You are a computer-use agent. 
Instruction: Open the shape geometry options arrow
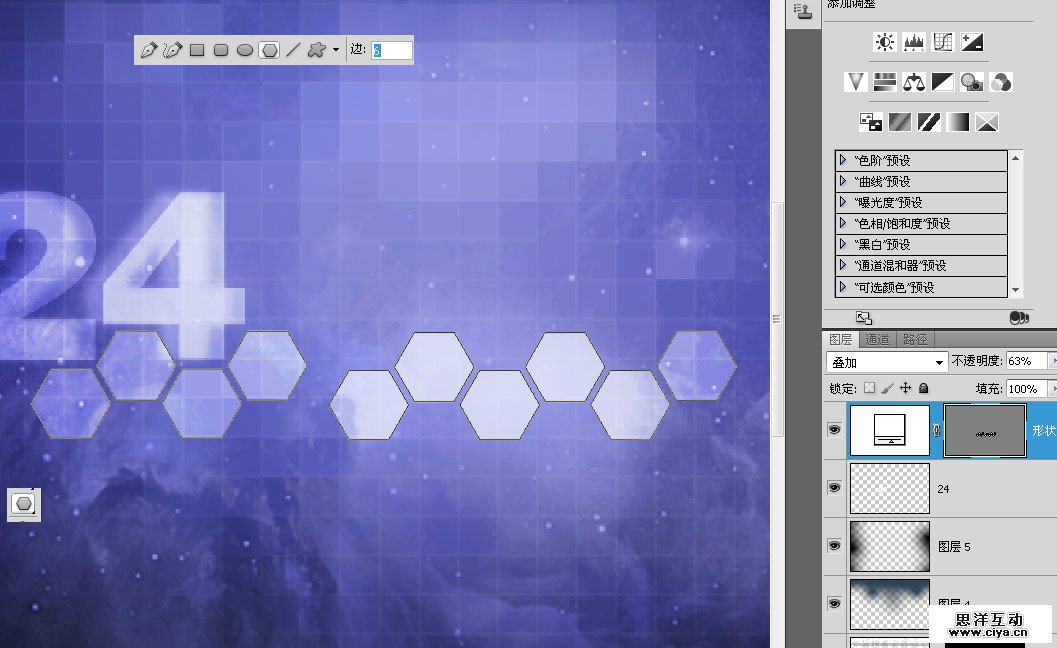[x=336, y=50]
